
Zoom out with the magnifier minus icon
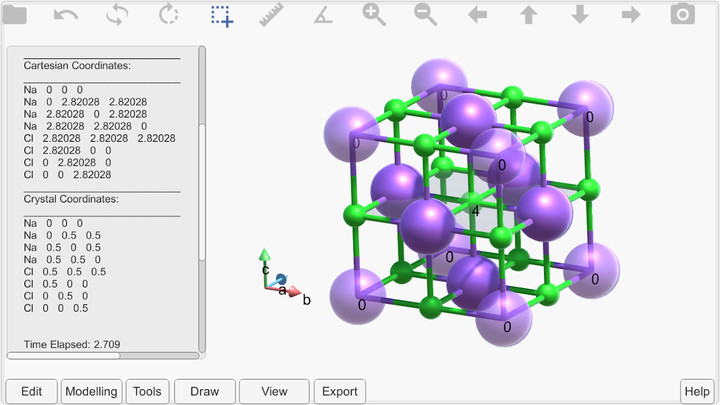tap(426, 15)
